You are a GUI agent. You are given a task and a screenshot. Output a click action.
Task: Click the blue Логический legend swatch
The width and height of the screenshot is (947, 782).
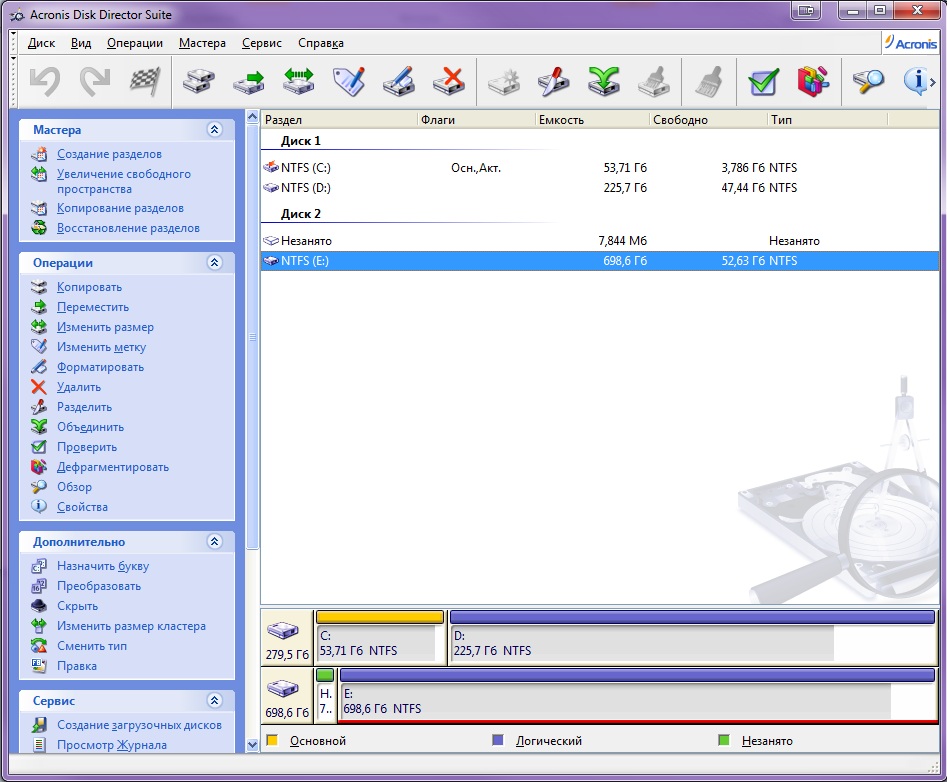click(498, 740)
